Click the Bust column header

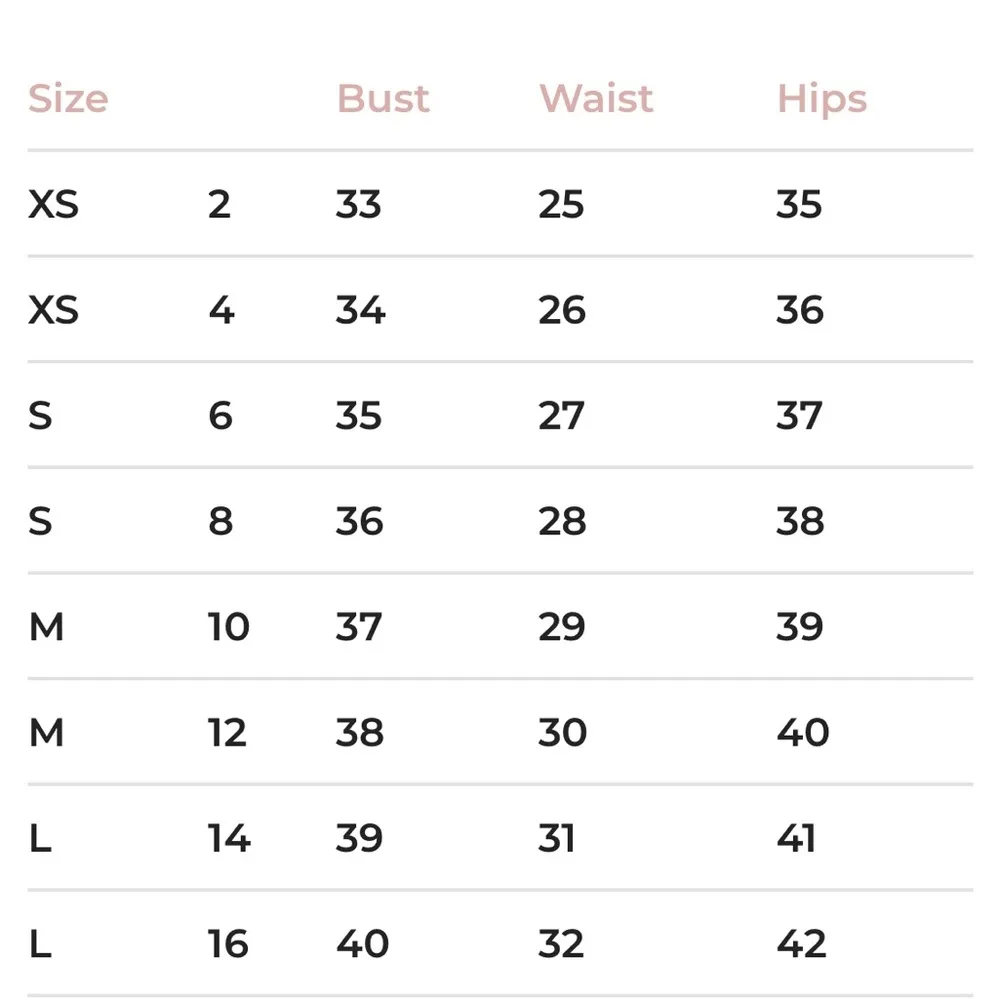[x=383, y=99]
